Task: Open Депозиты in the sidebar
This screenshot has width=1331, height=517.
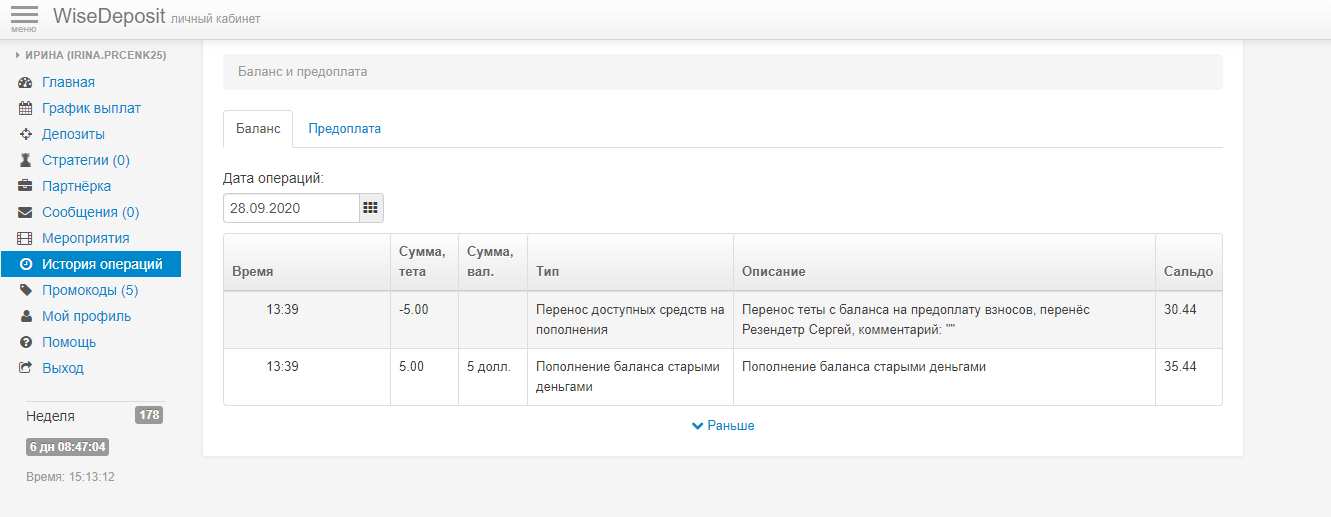Action: coord(73,135)
